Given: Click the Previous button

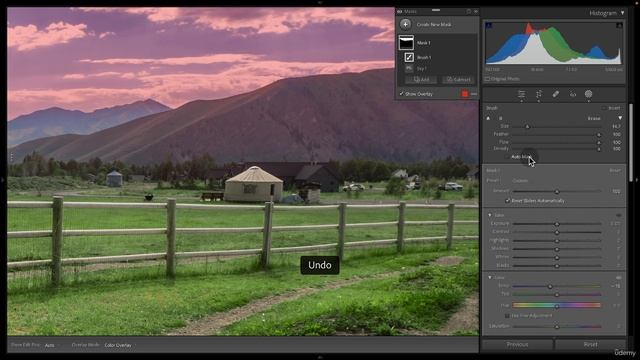Looking at the screenshot, I should point(517,344).
